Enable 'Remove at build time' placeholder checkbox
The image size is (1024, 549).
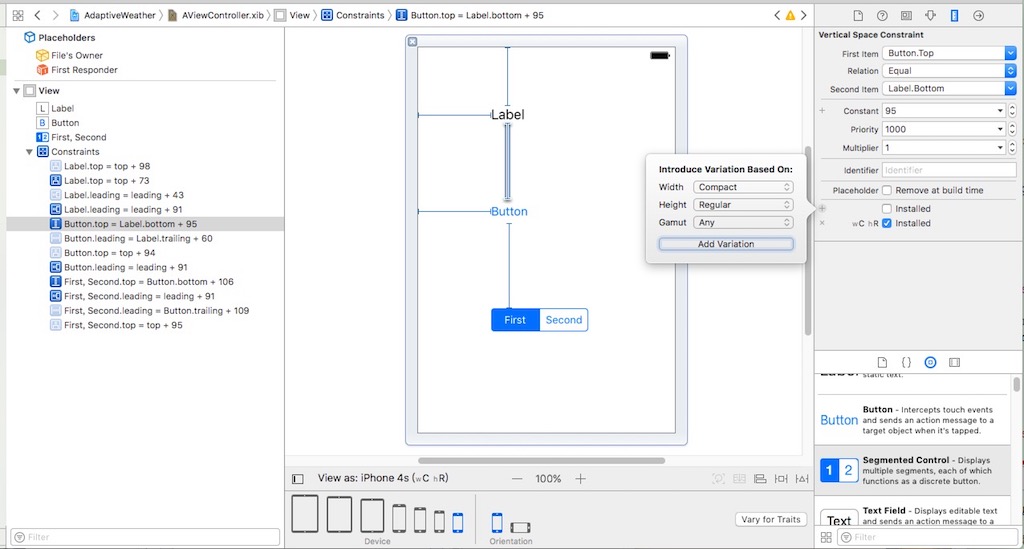coord(887,190)
